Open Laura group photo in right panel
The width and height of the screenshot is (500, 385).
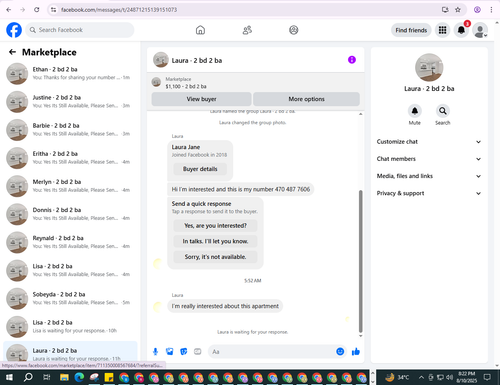click(x=429, y=67)
